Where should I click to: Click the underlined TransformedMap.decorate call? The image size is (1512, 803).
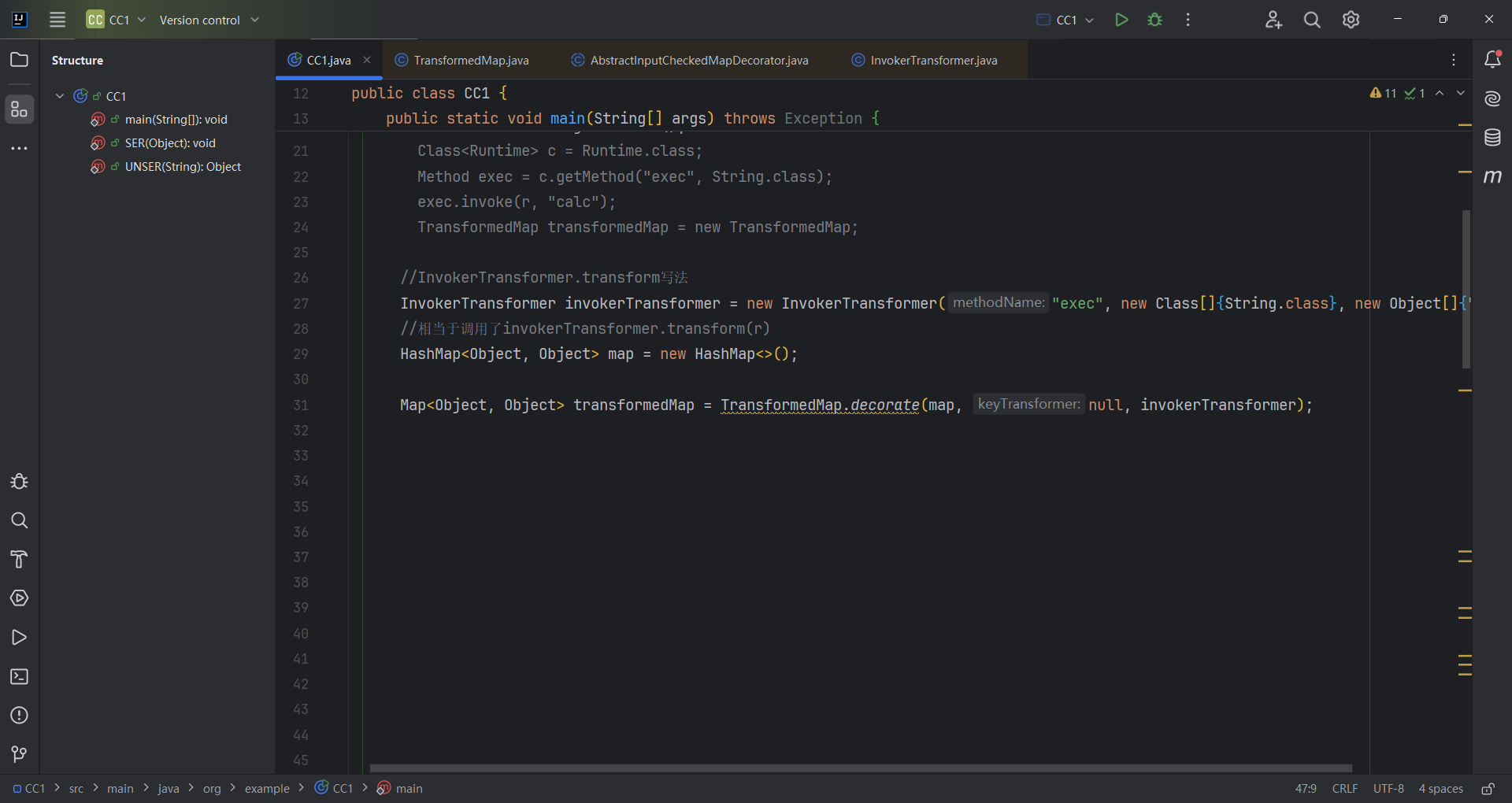[x=820, y=405]
